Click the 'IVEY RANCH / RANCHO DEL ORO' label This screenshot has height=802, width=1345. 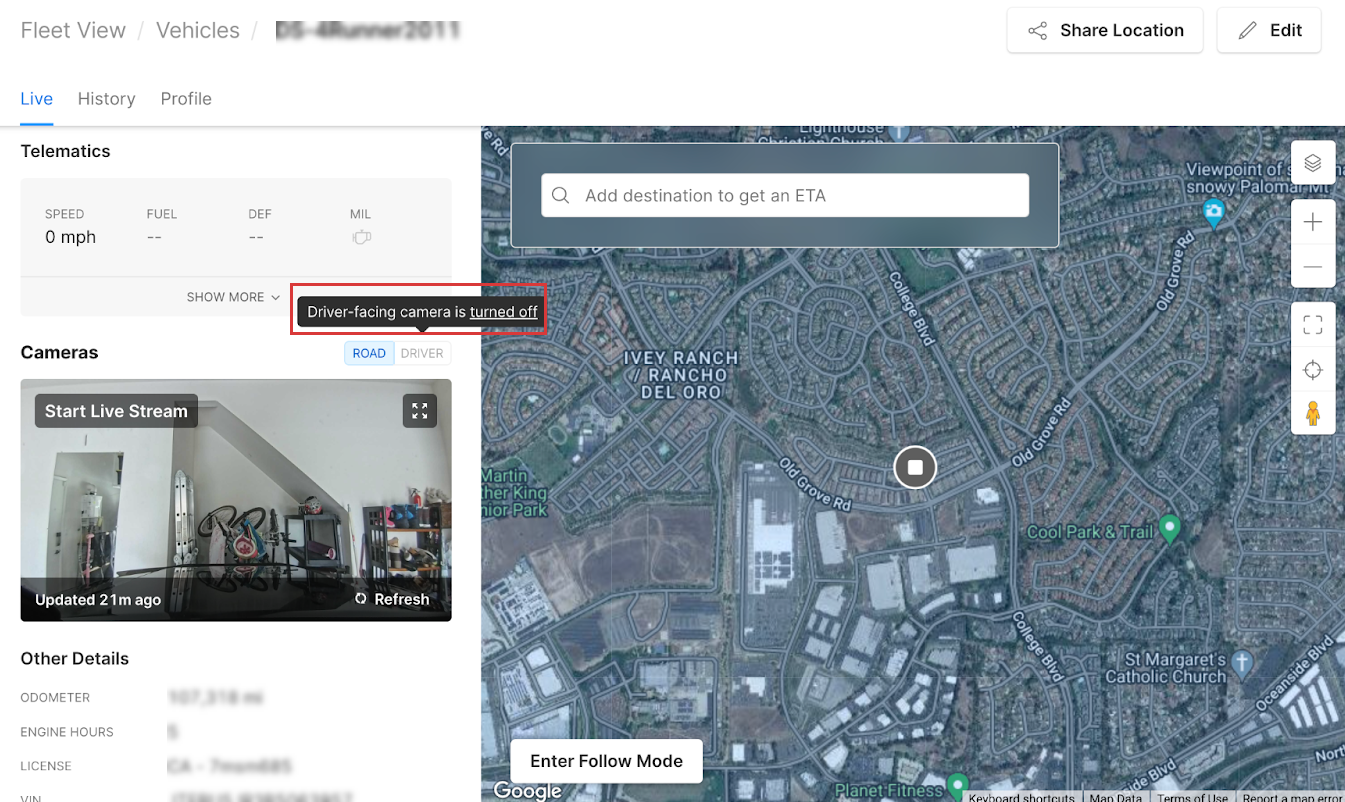[680, 374]
